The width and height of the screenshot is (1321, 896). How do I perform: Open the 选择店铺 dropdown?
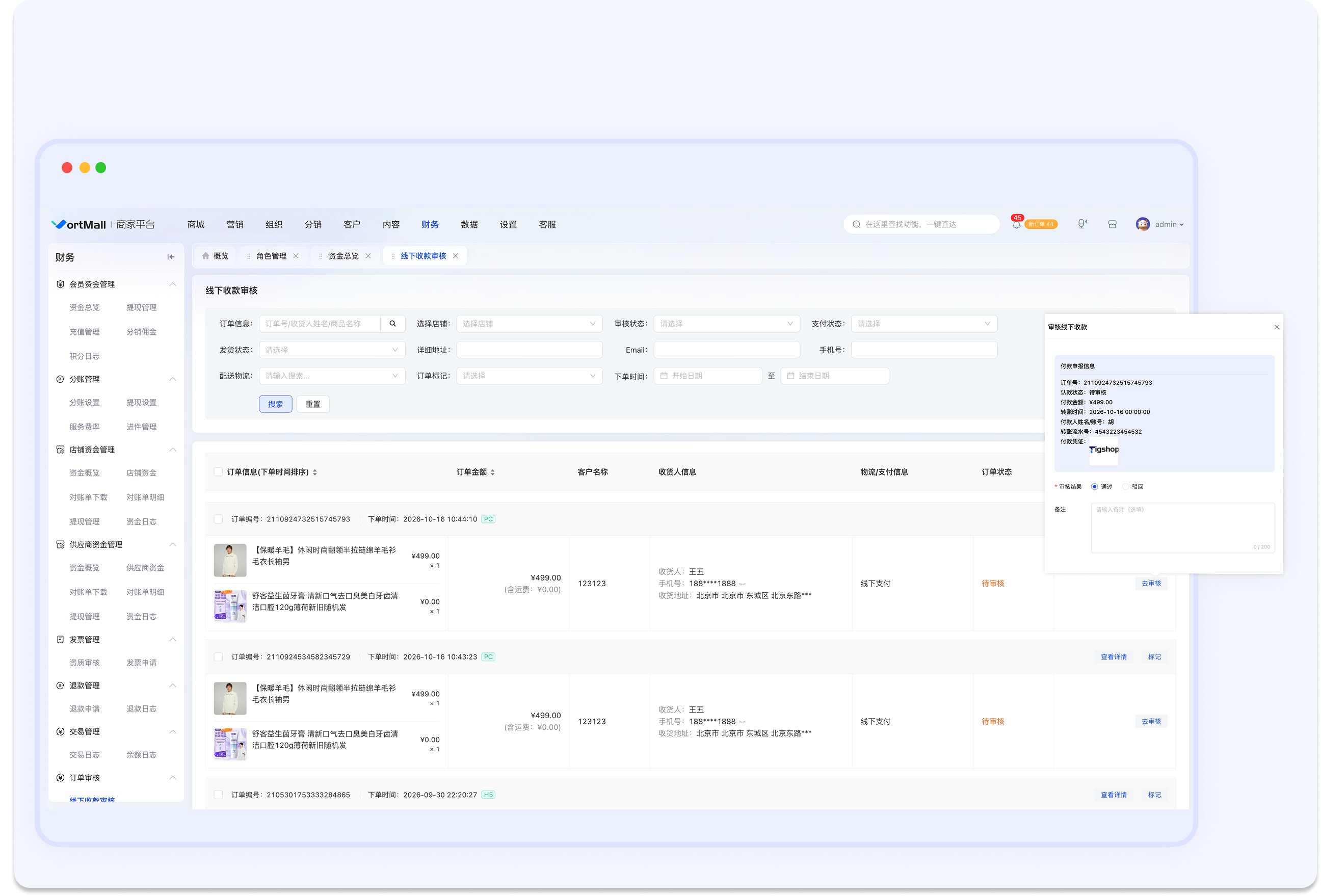point(529,324)
